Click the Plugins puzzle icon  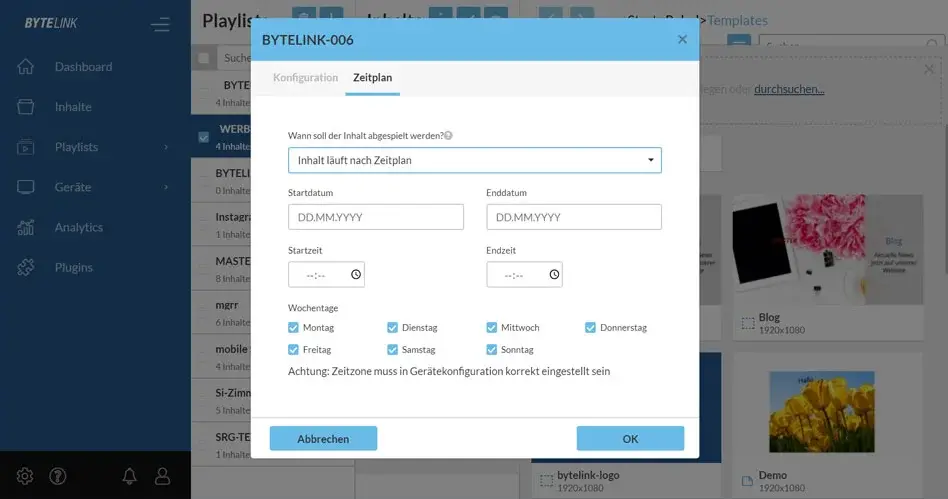(25, 267)
